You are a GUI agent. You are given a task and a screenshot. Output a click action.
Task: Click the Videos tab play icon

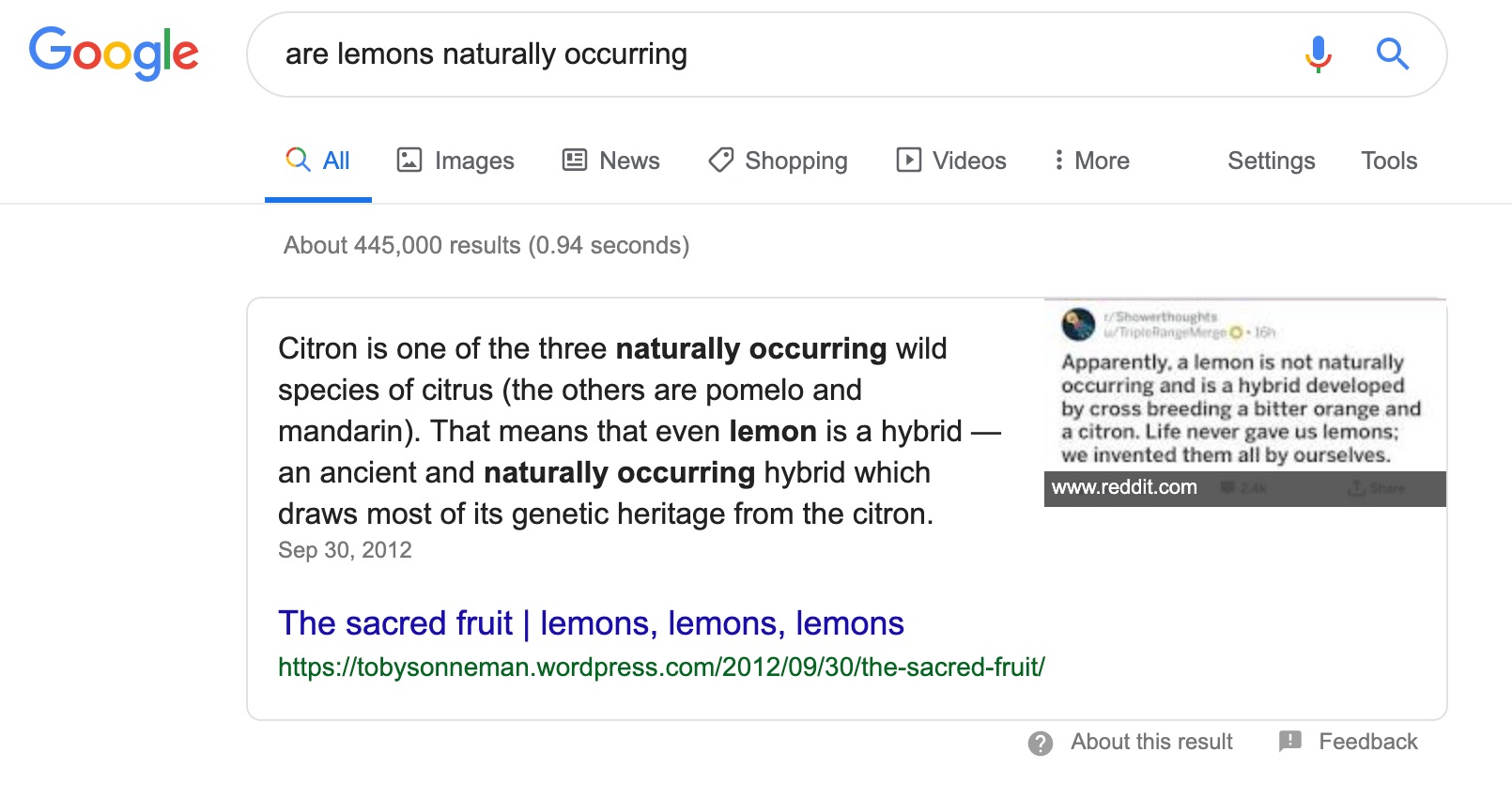(x=909, y=160)
